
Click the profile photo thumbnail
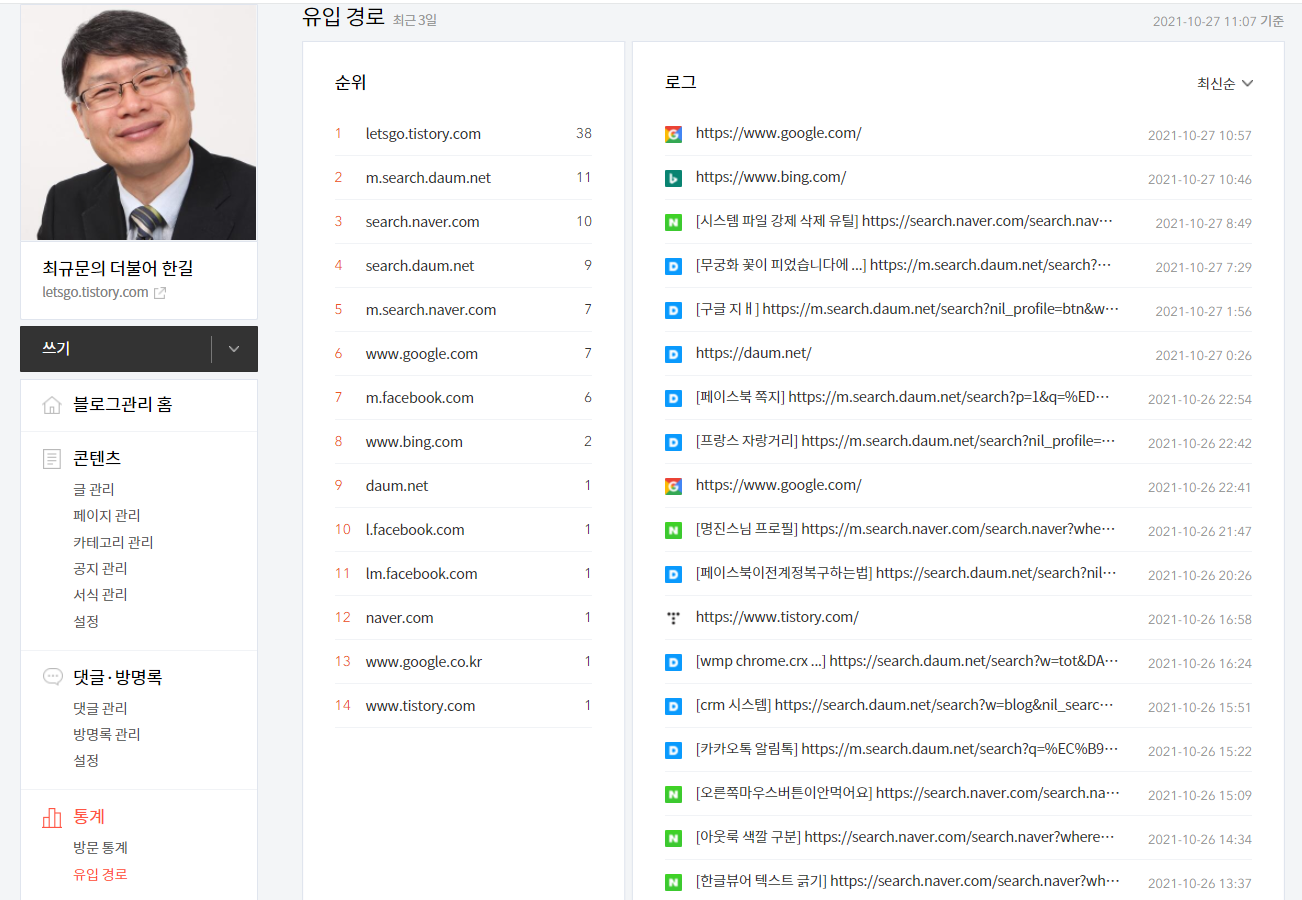coord(139,123)
